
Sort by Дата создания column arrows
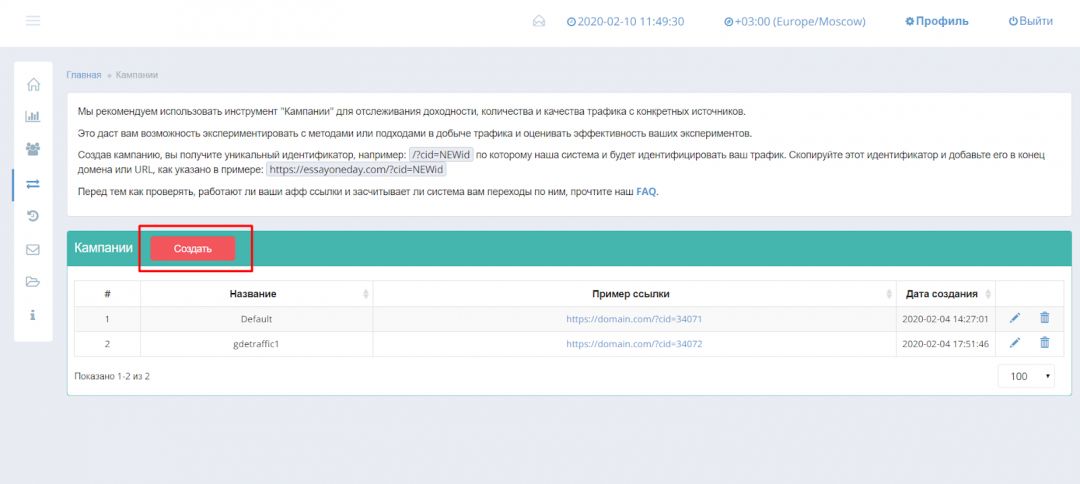pos(988,294)
